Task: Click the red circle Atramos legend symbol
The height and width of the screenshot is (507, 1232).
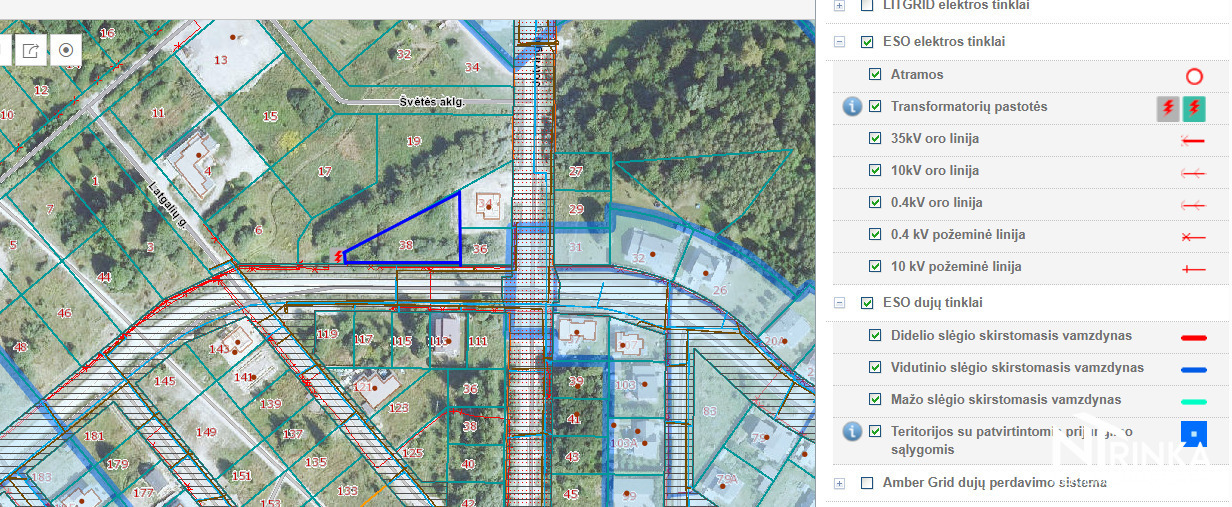Action: pyautogui.click(x=1193, y=76)
